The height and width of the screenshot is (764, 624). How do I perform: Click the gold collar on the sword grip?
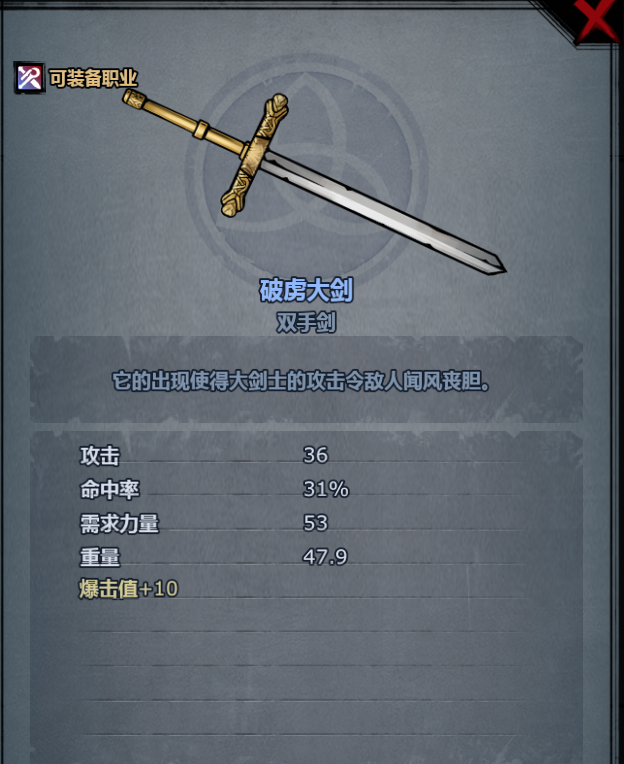point(200,130)
